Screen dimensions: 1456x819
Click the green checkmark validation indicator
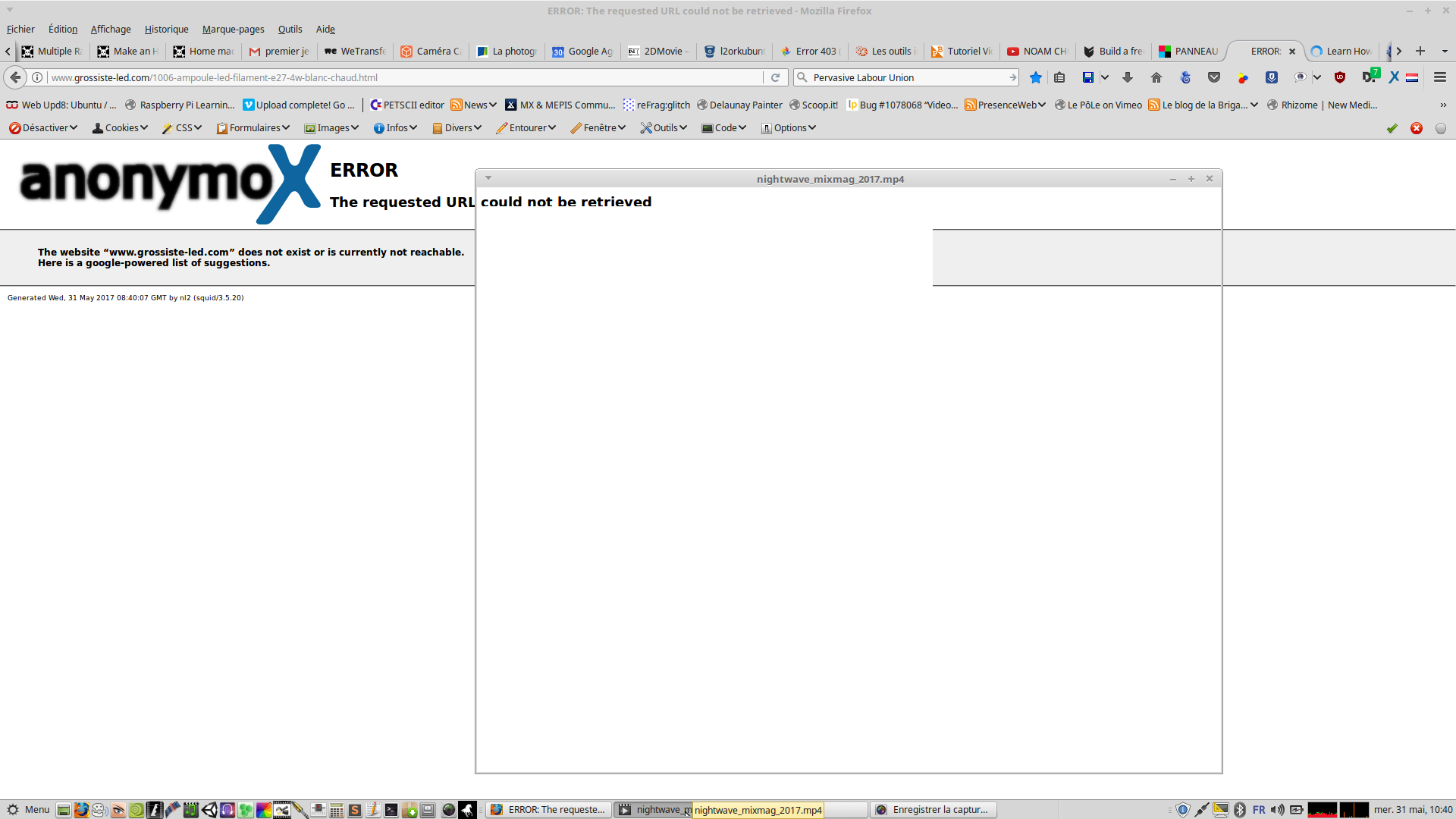pyautogui.click(x=1392, y=128)
